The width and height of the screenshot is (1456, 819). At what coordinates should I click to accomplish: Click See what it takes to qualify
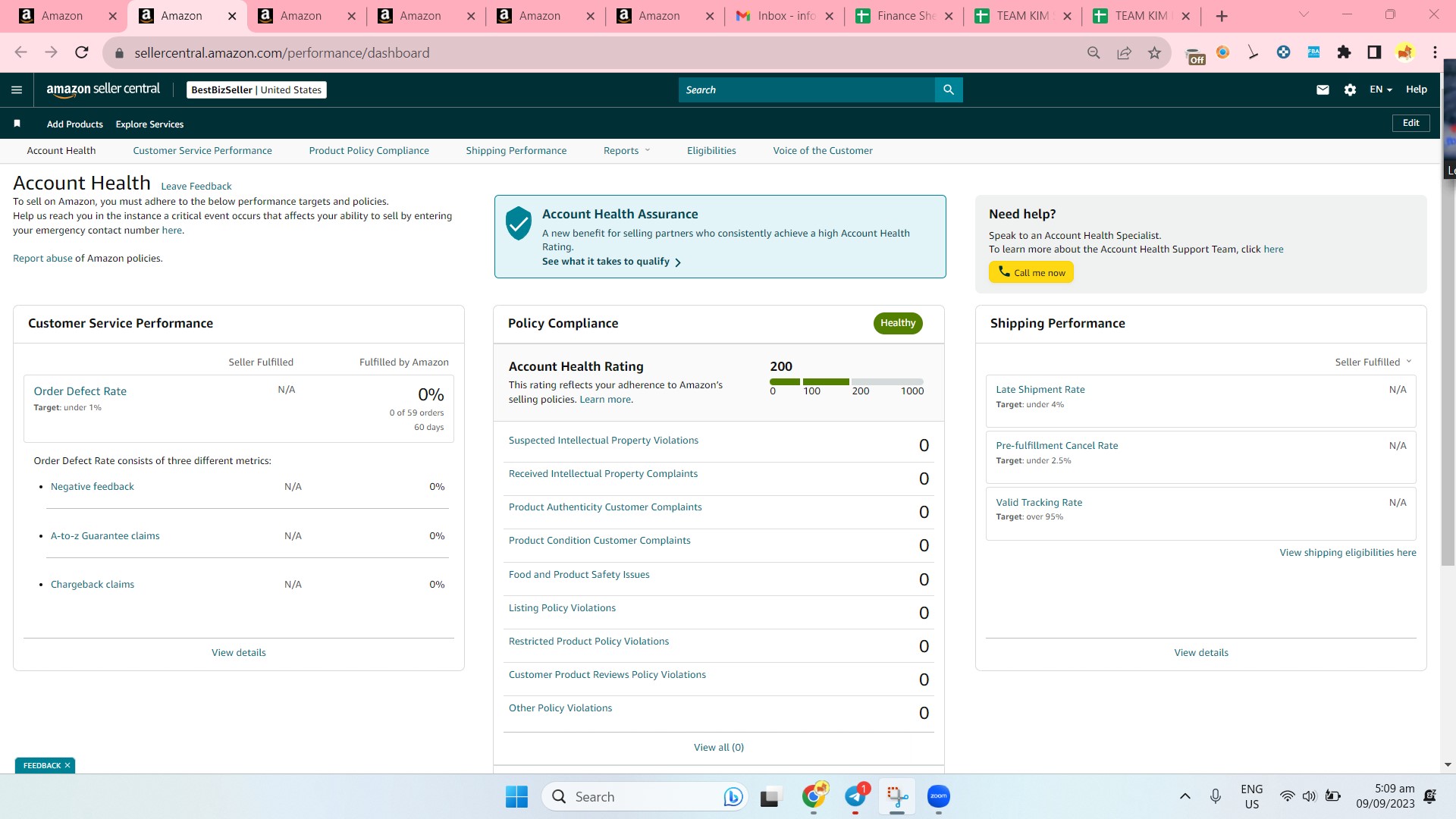point(611,262)
